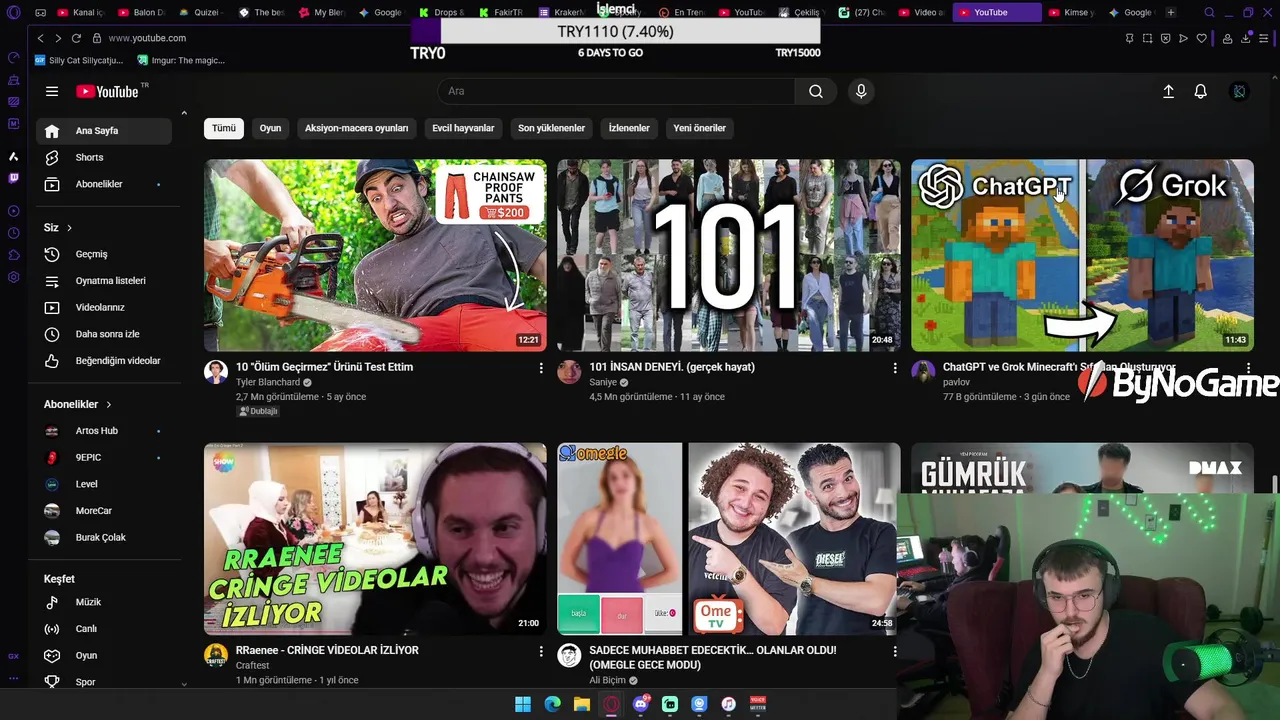This screenshot has width=1280, height=720.
Task: Open MoreCar subscription channel
Action: tap(104, 511)
